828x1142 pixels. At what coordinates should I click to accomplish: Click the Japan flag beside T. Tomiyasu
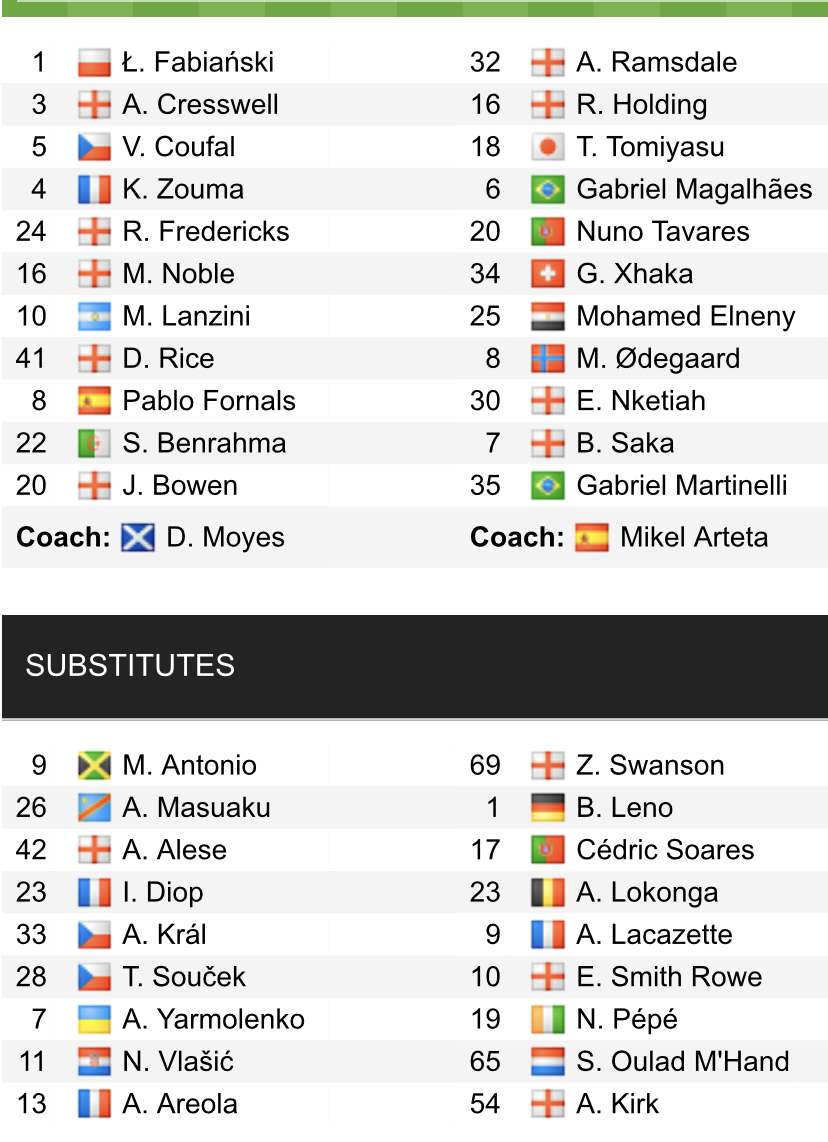(x=548, y=147)
